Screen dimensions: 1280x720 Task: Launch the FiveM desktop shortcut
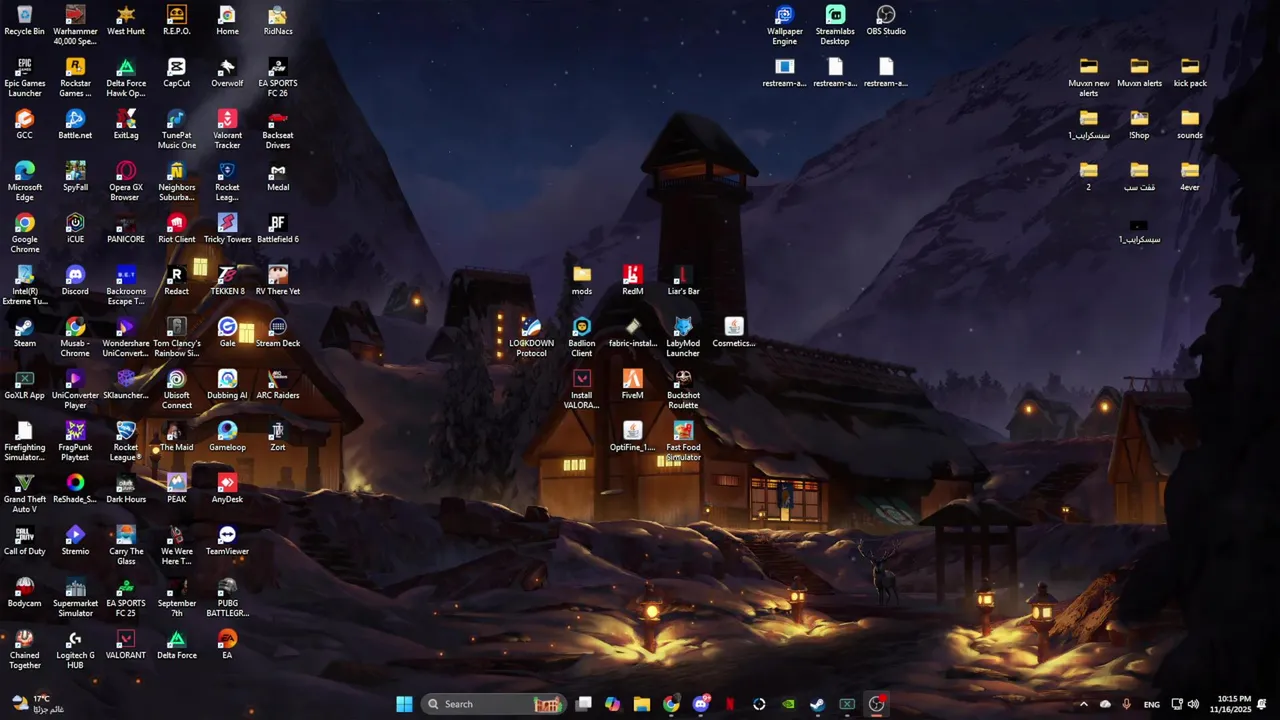tap(632, 385)
